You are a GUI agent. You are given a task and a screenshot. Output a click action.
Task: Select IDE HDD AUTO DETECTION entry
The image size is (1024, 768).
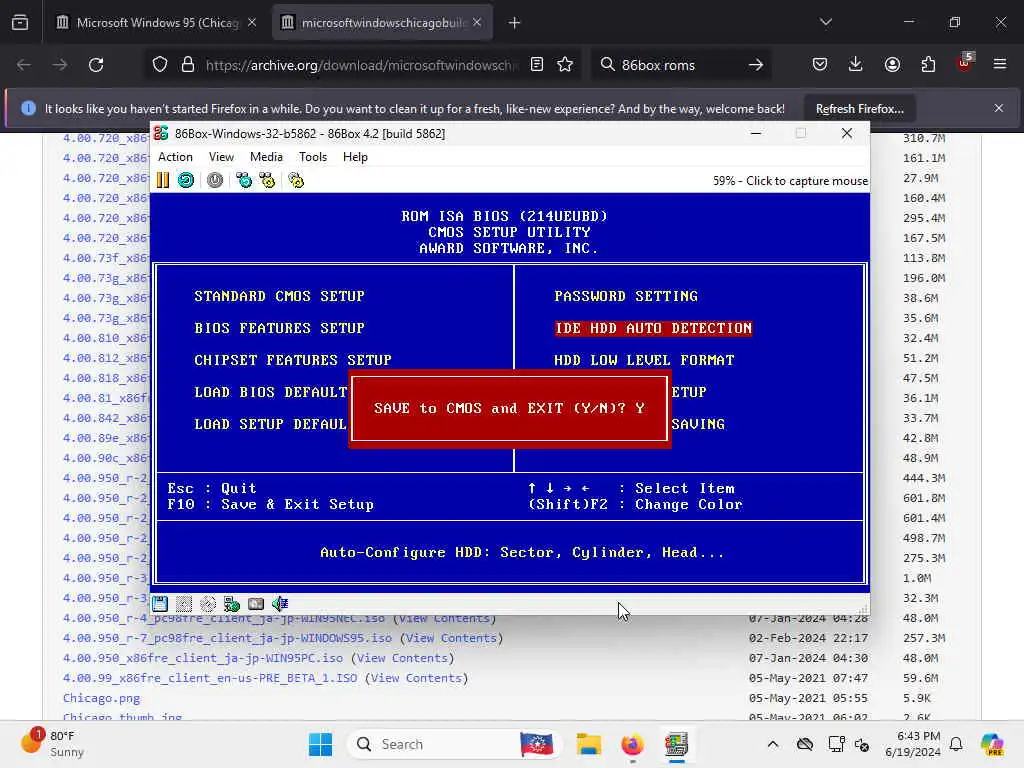tap(653, 328)
